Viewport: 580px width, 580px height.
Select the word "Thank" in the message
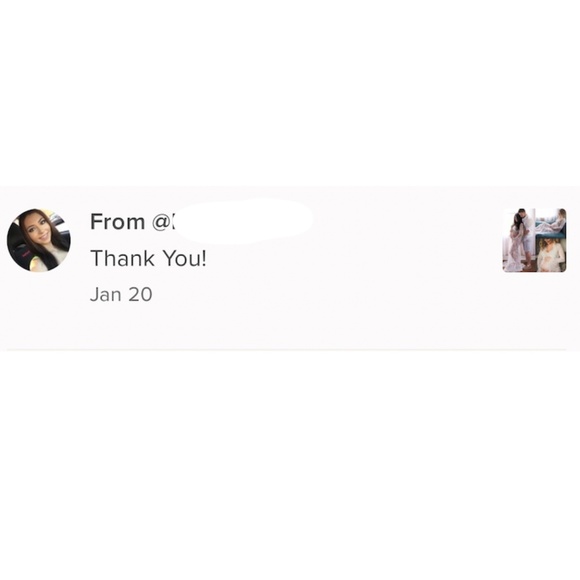pos(122,258)
